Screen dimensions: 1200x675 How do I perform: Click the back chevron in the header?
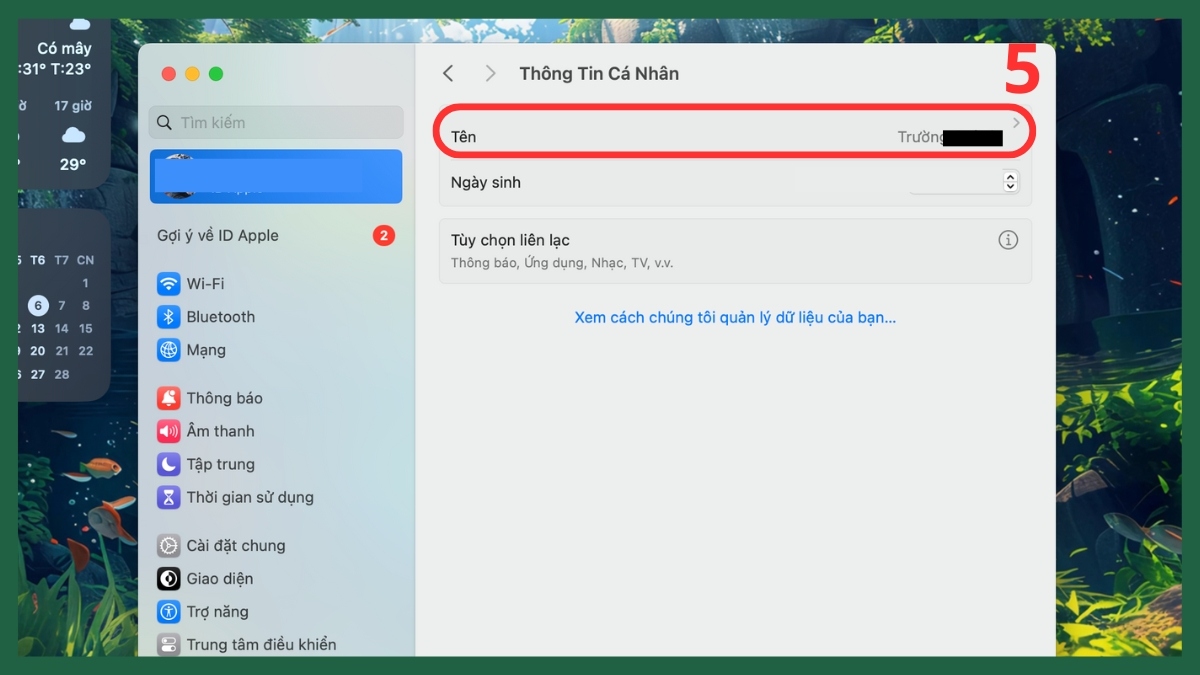pos(448,73)
